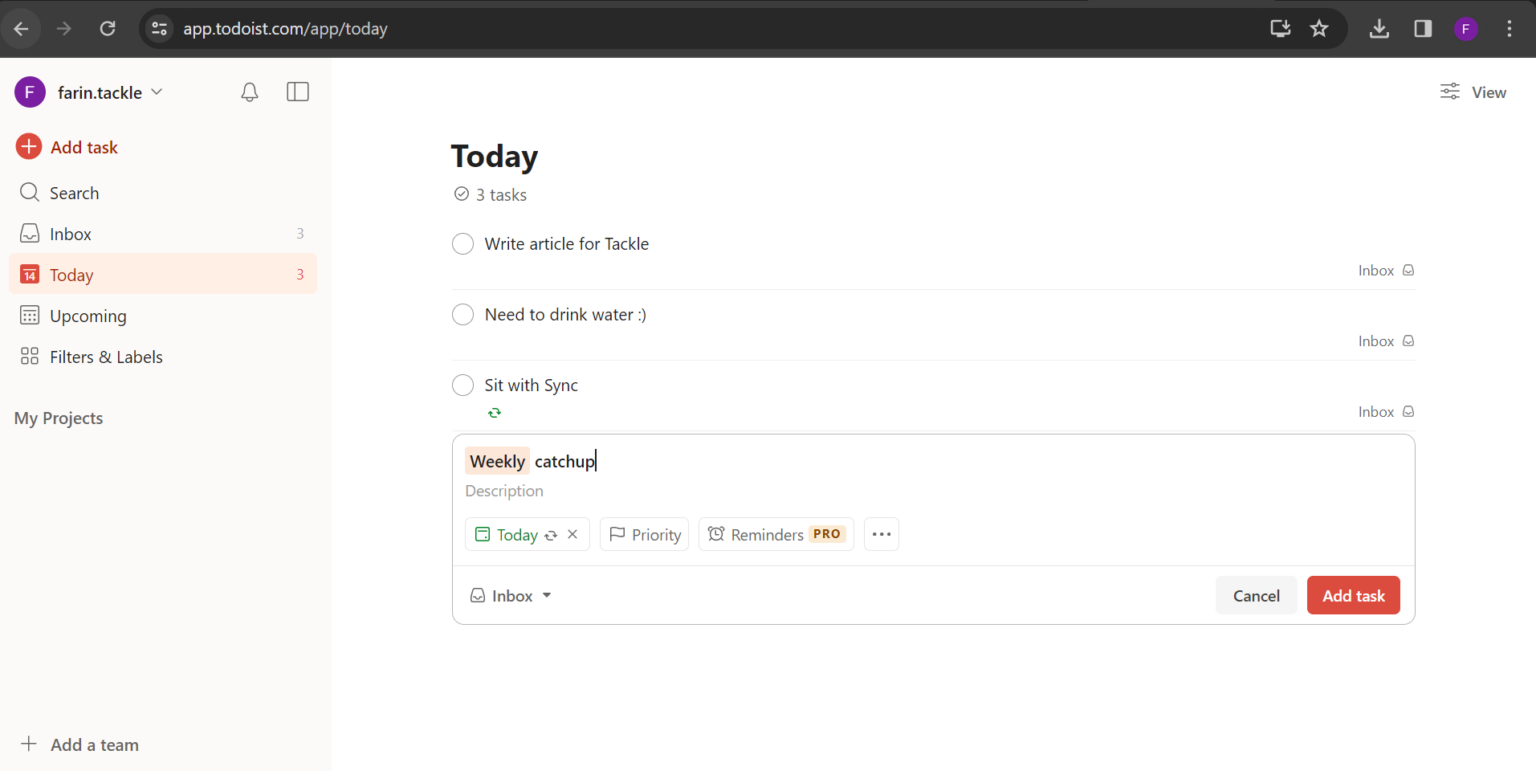
Task: Open Chrome downloads icon
Action: pyautogui.click(x=1379, y=29)
